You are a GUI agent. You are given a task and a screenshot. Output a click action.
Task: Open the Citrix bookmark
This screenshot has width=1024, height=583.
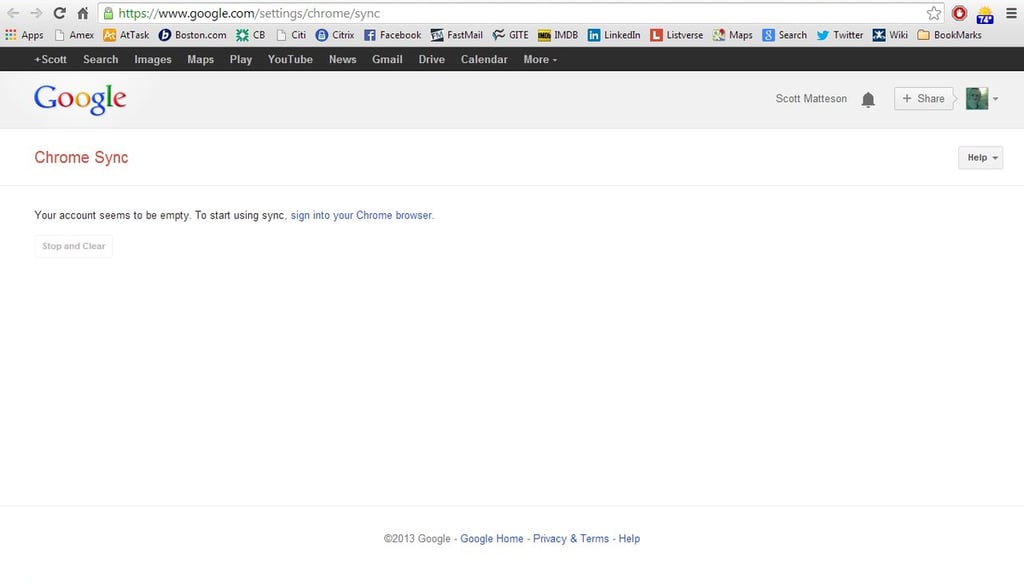pos(335,35)
